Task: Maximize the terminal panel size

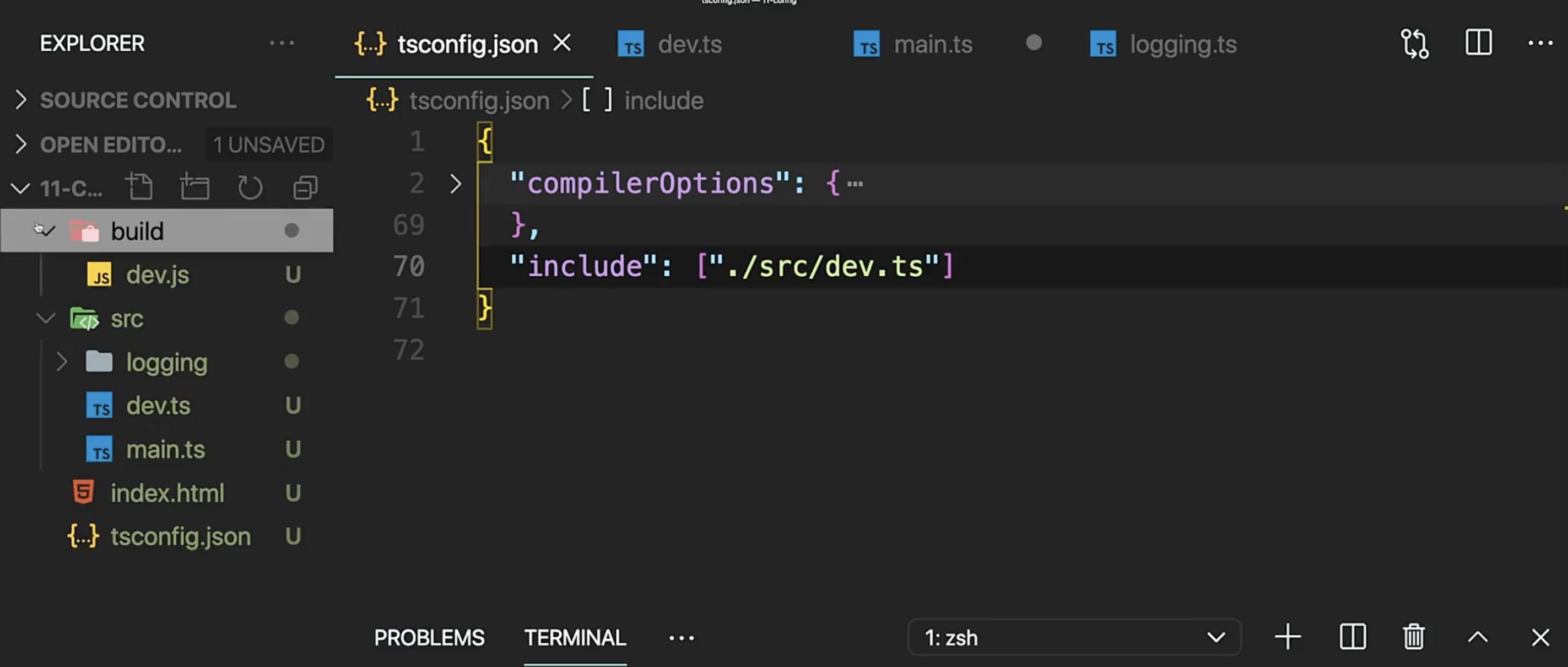Action: [1477, 637]
